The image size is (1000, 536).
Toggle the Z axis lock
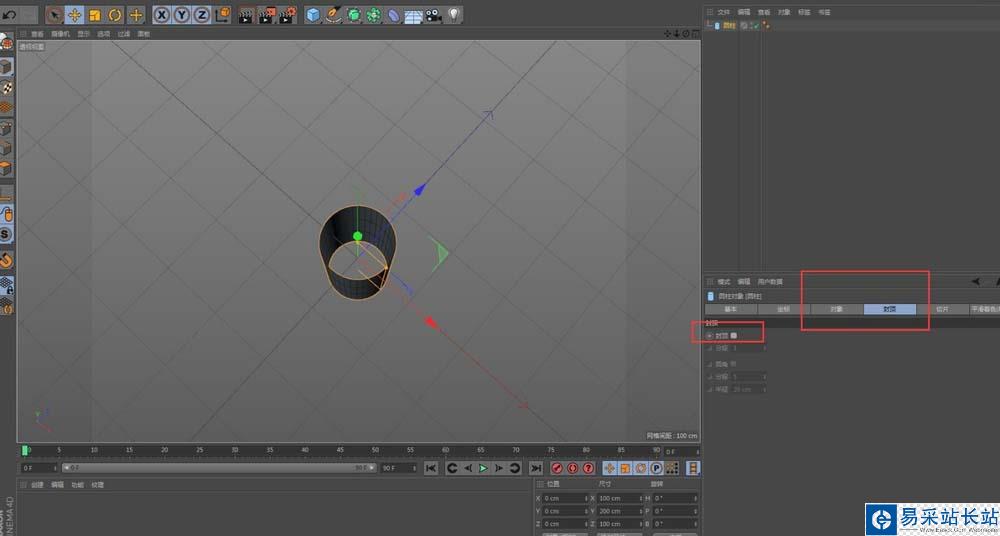tap(202, 15)
